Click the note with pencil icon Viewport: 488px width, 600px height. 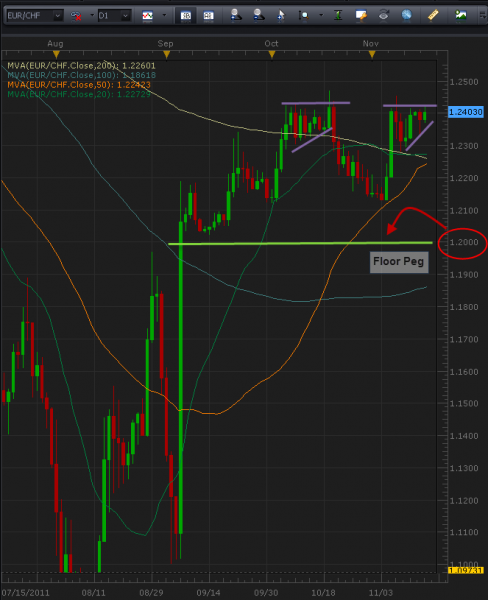coord(361,15)
